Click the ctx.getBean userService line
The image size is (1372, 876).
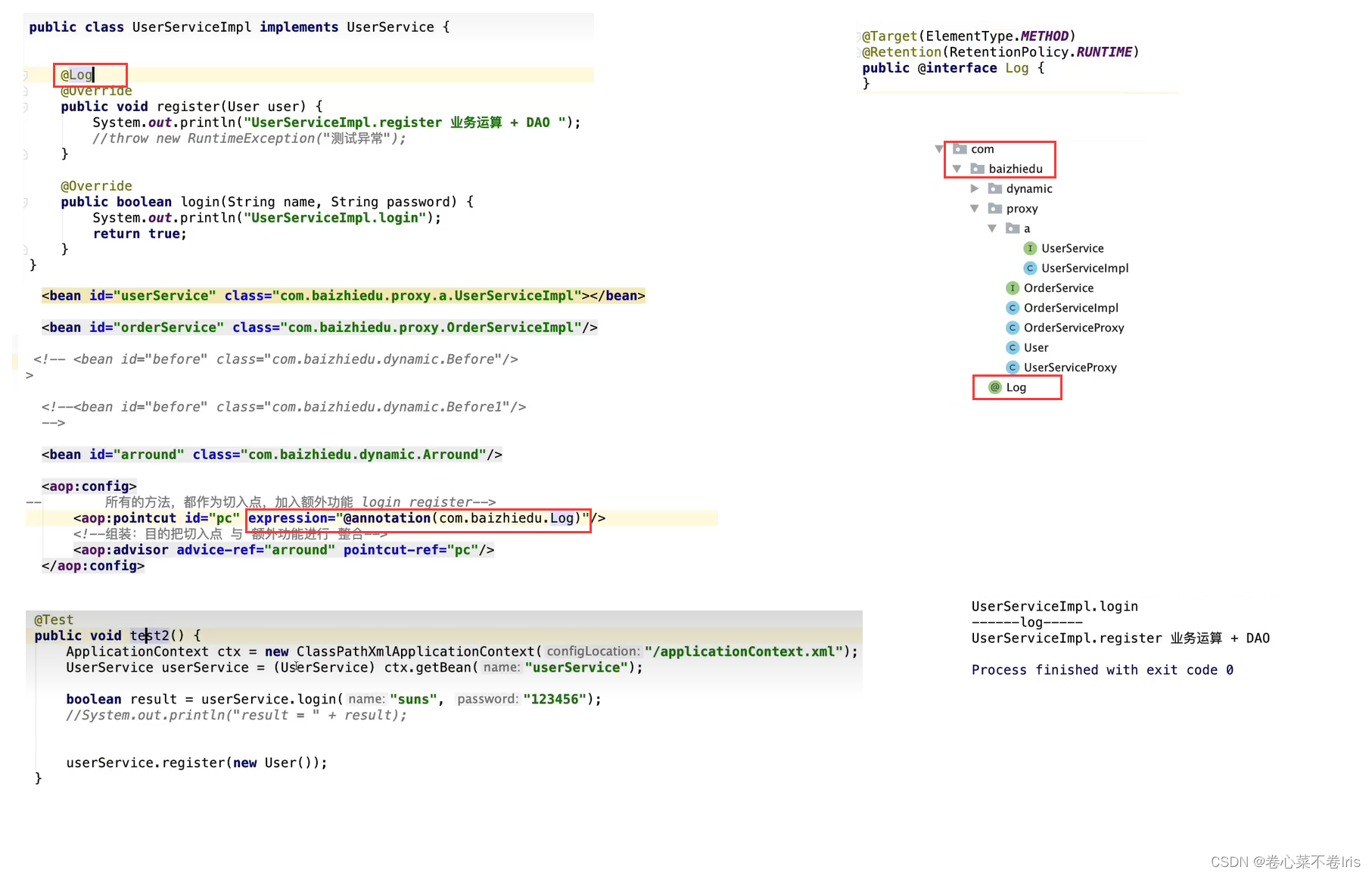point(354,667)
